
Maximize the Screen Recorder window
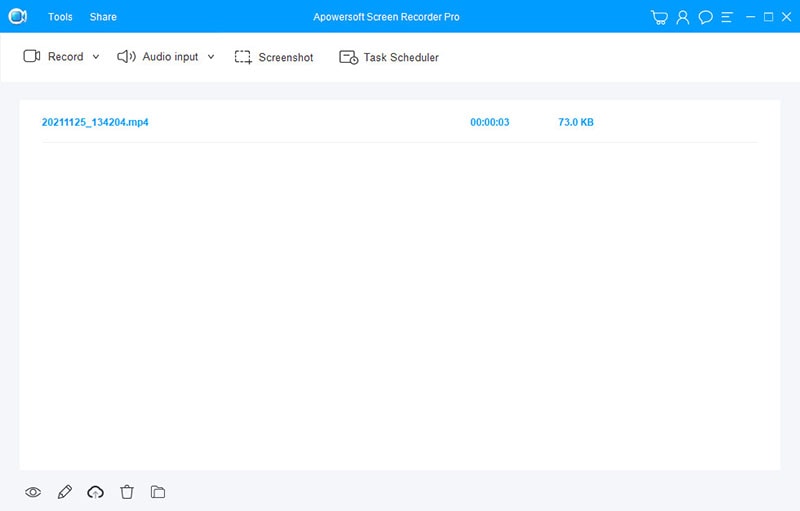click(x=768, y=17)
